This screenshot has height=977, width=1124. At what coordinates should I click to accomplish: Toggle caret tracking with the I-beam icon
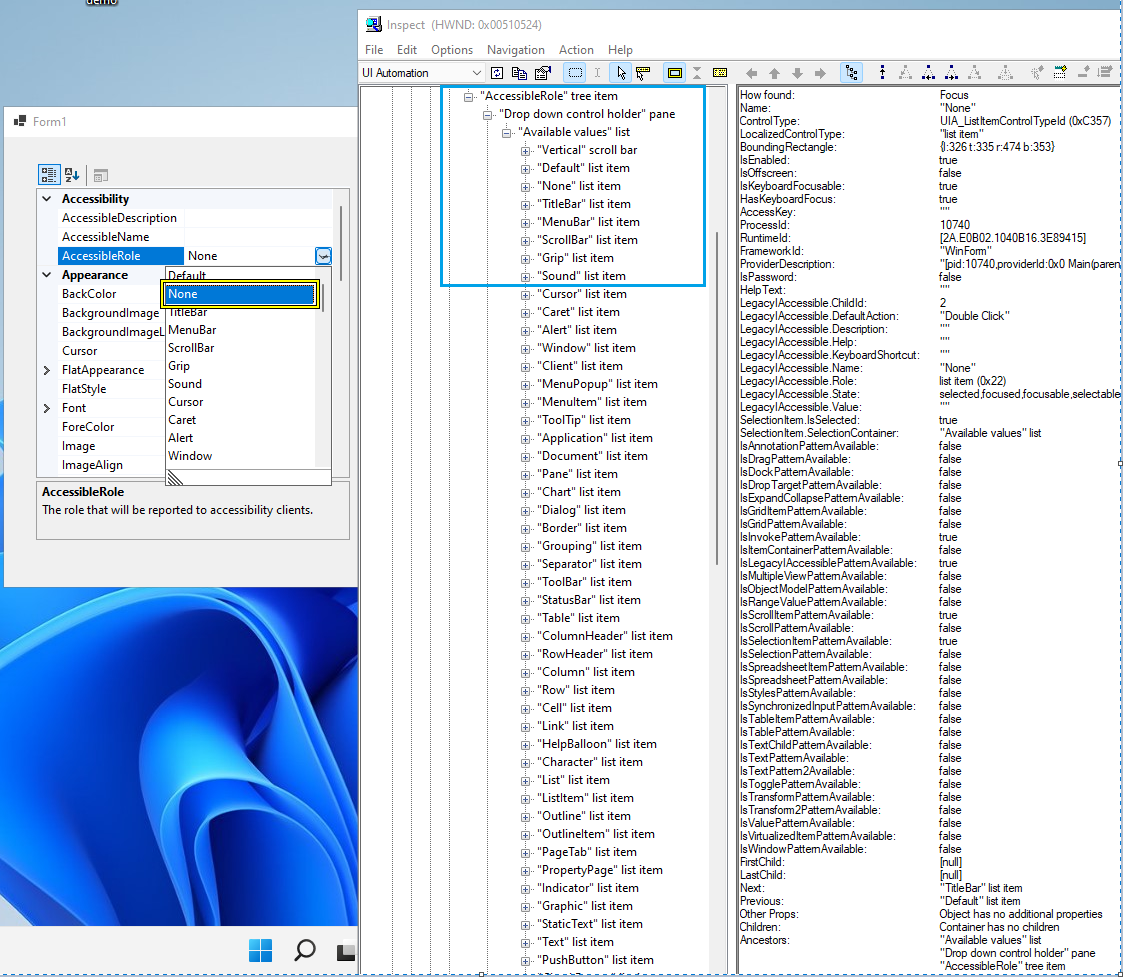(x=597, y=72)
